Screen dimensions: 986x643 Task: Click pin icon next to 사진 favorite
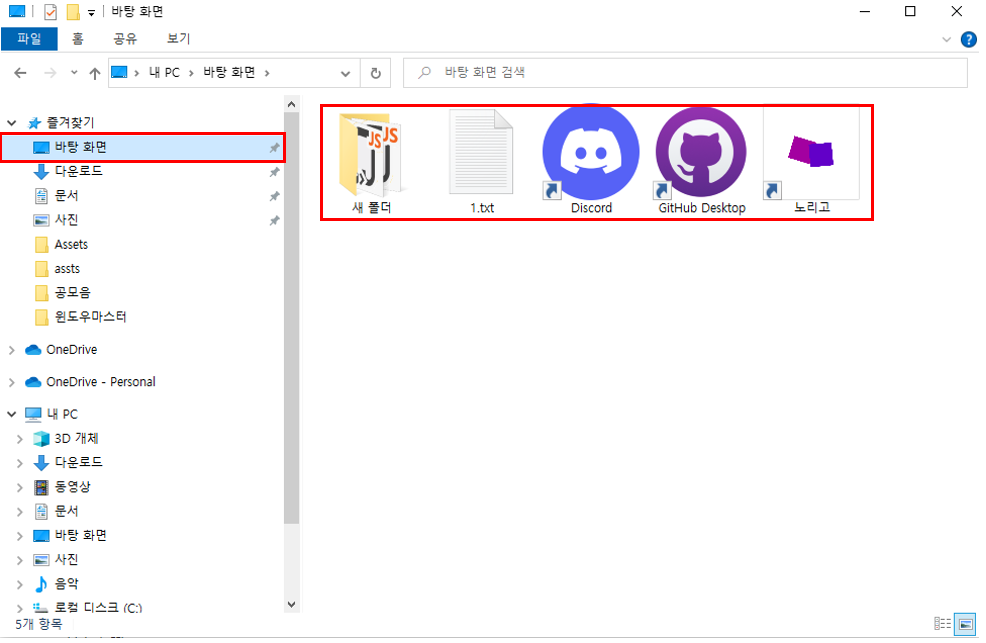274,221
